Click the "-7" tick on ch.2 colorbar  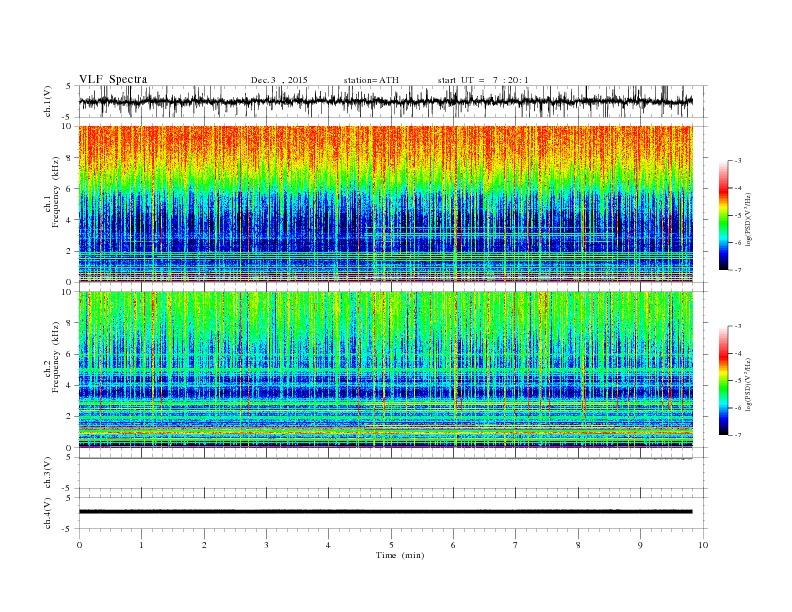point(738,435)
